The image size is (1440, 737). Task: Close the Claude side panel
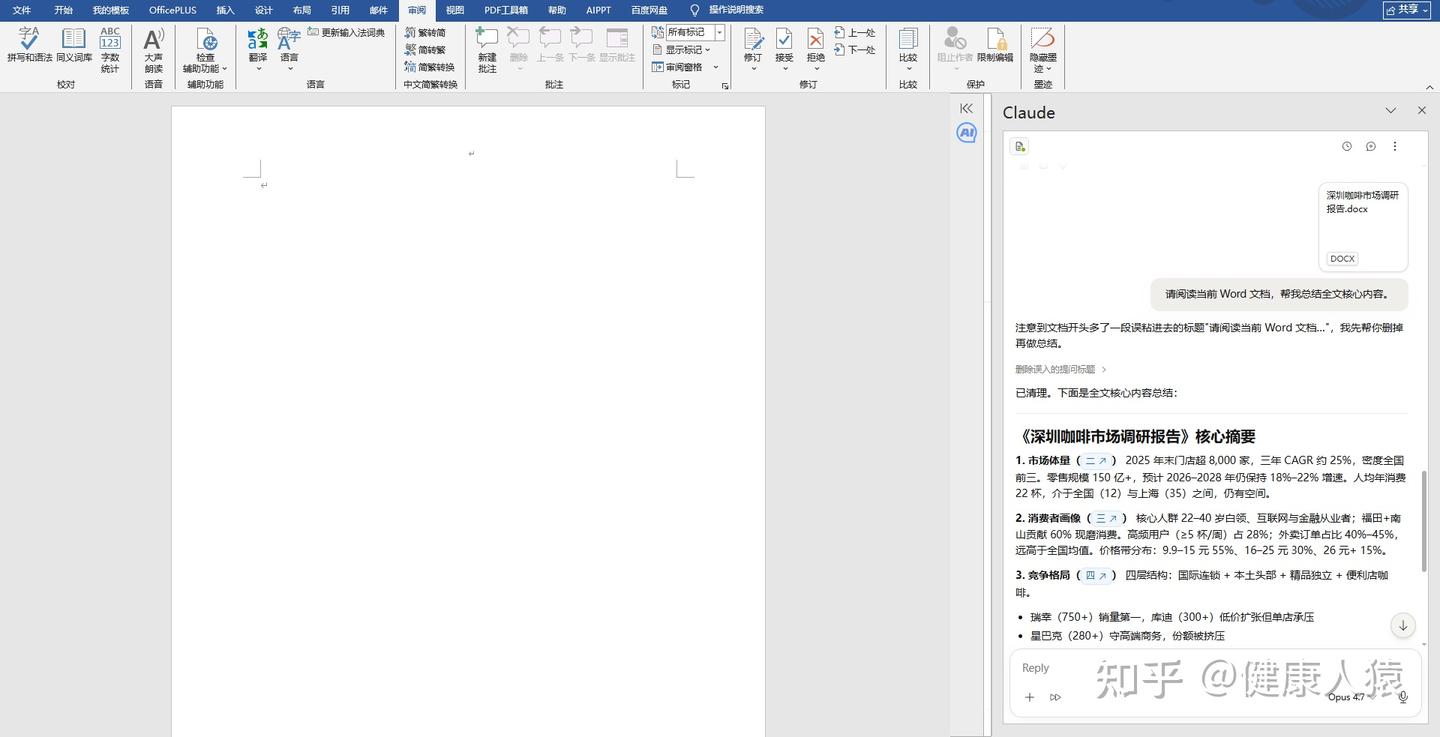click(1422, 111)
